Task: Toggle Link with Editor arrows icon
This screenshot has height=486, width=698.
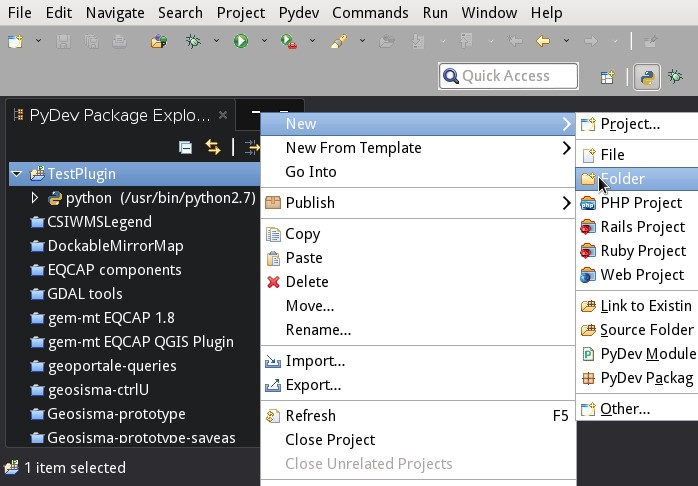Action: [x=213, y=147]
